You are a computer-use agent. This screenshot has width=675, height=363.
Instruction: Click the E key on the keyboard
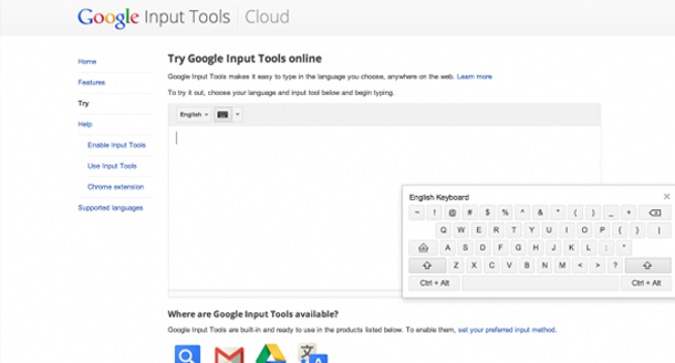coord(478,230)
